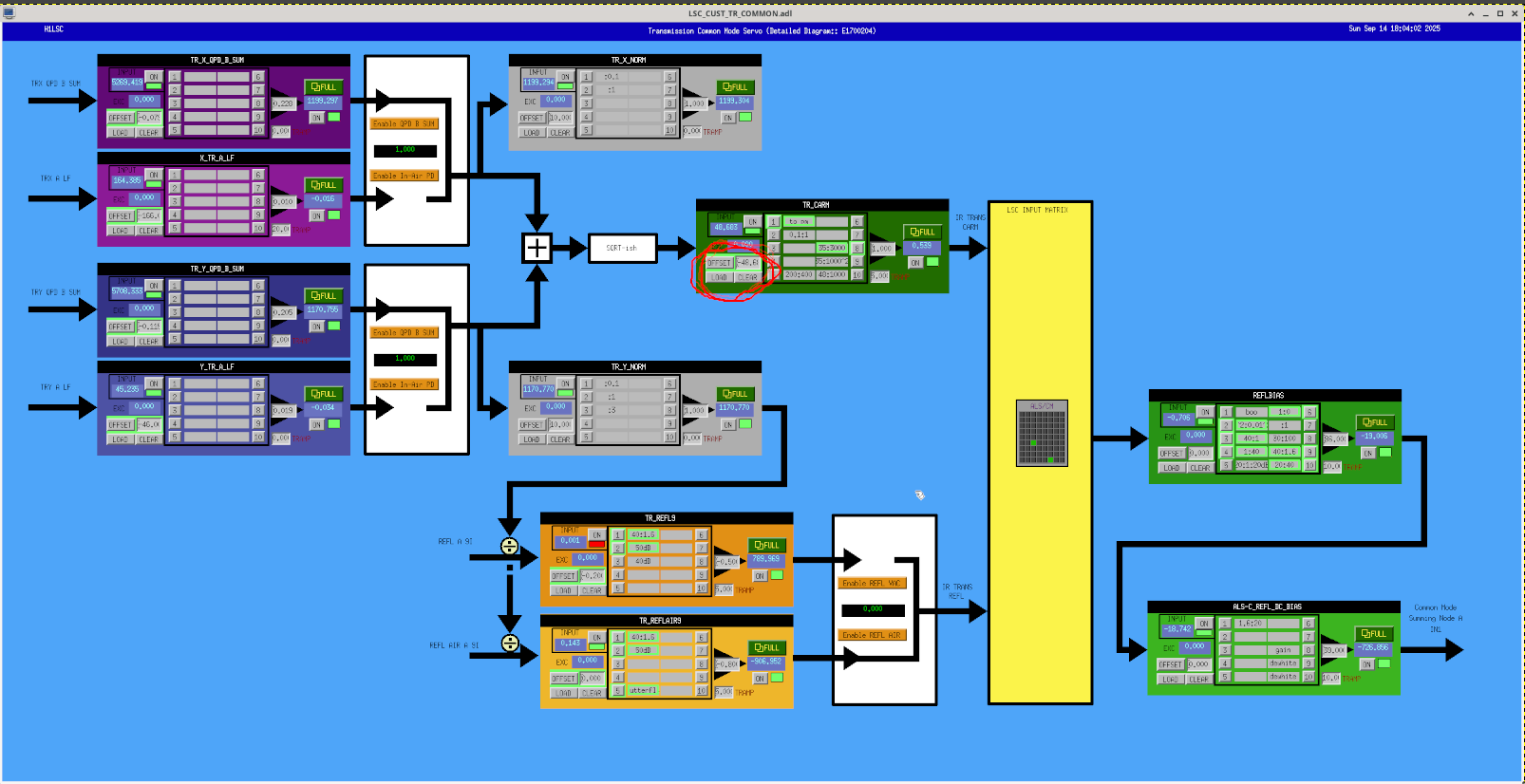Click the SQRT-ish block
Viewport: 1525px width, 784px height.
622,248
